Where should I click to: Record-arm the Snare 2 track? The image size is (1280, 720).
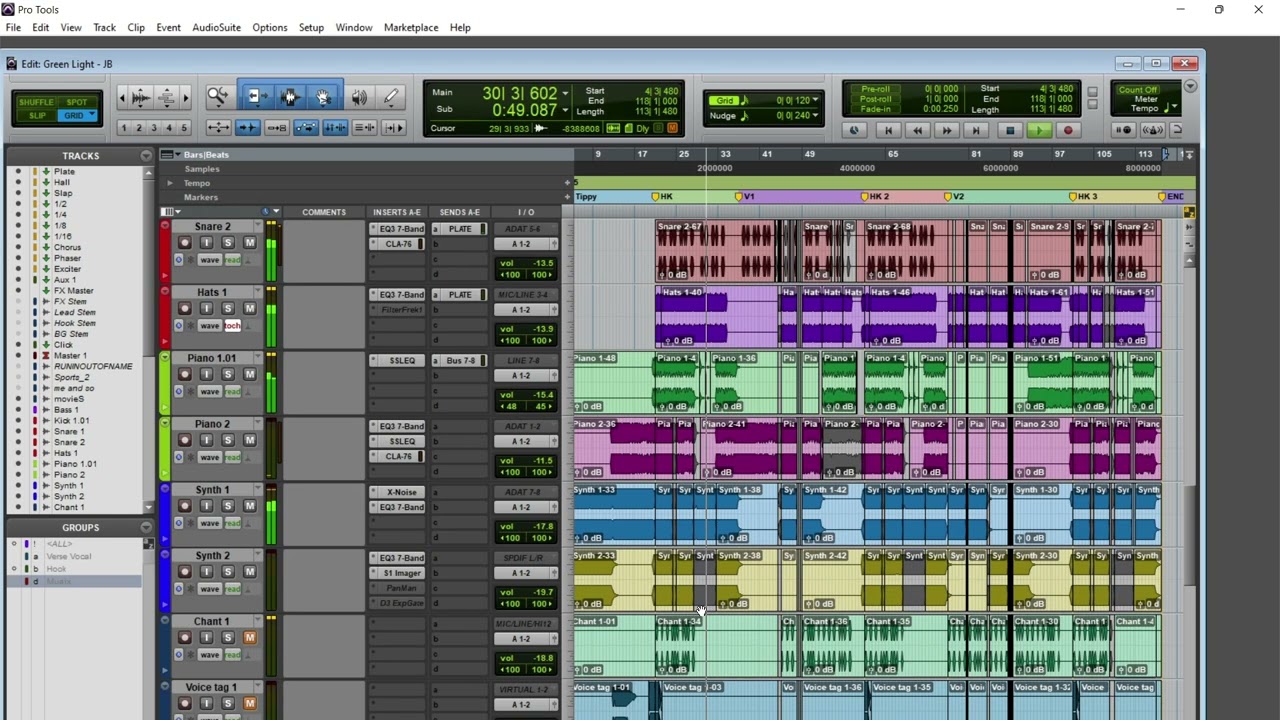point(184,243)
